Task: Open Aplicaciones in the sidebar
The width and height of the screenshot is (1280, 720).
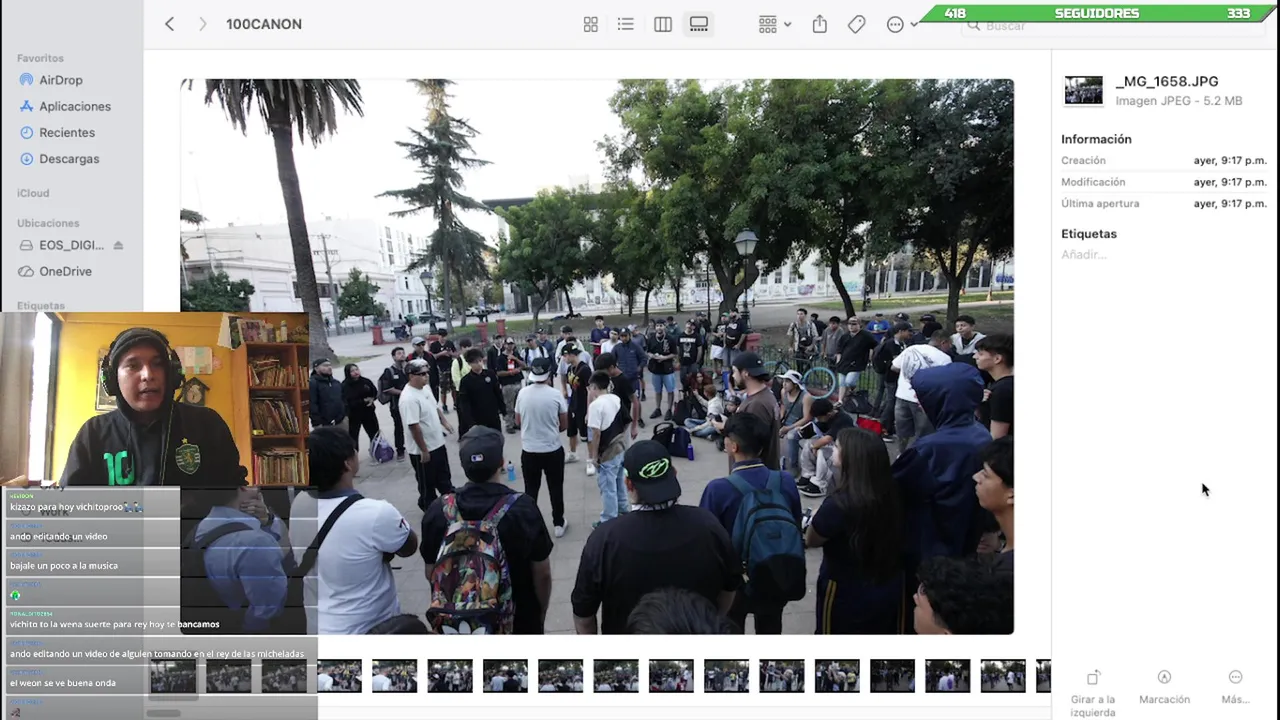Action: pos(75,106)
